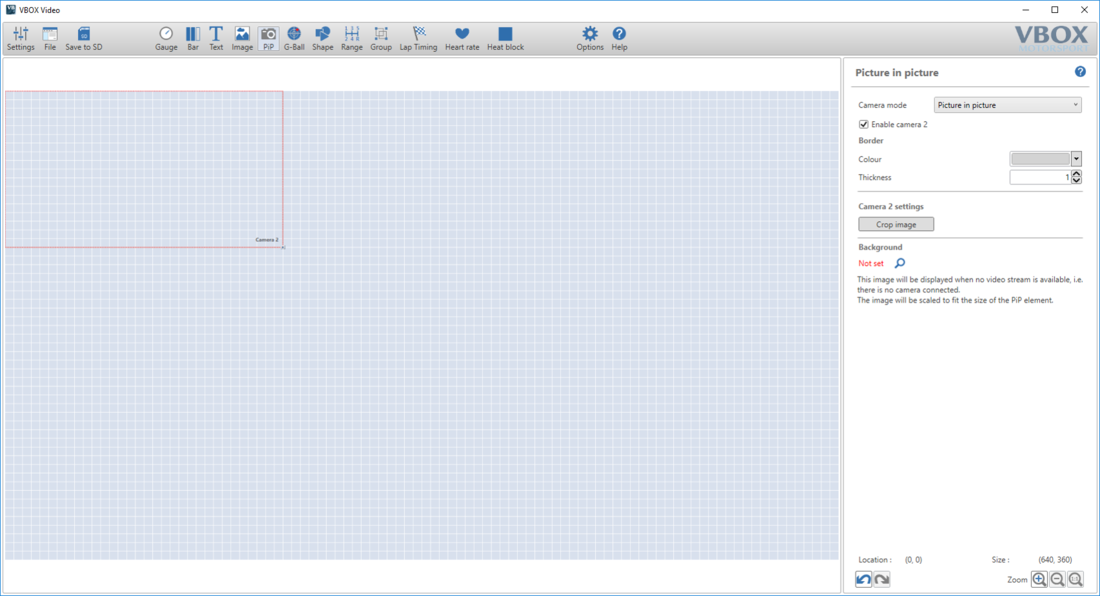Open the File toolbar item
This screenshot has height=596, width=1100.
point(50,39)
